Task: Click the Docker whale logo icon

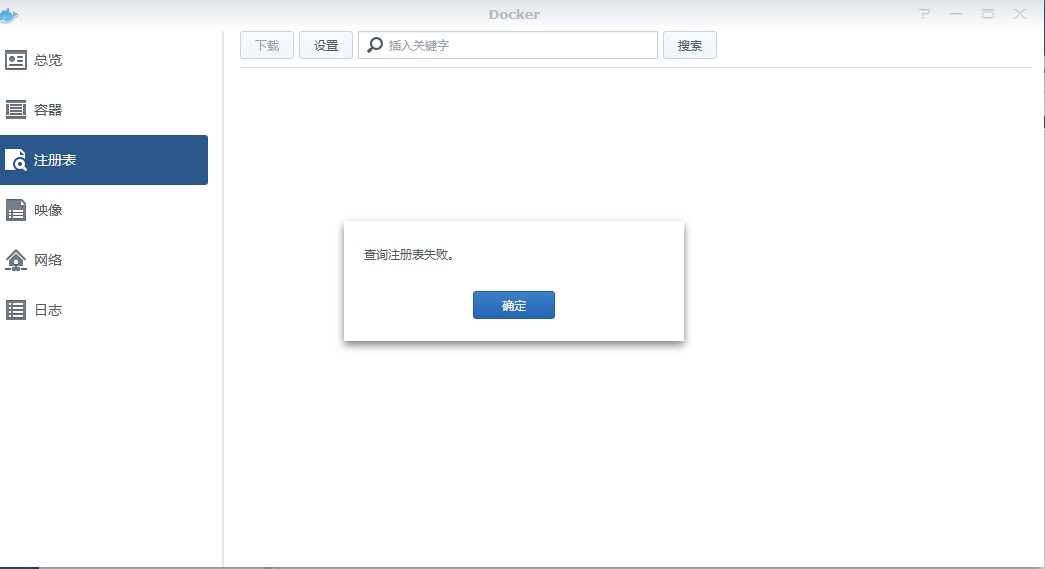Action: click(x=10, y=14)
